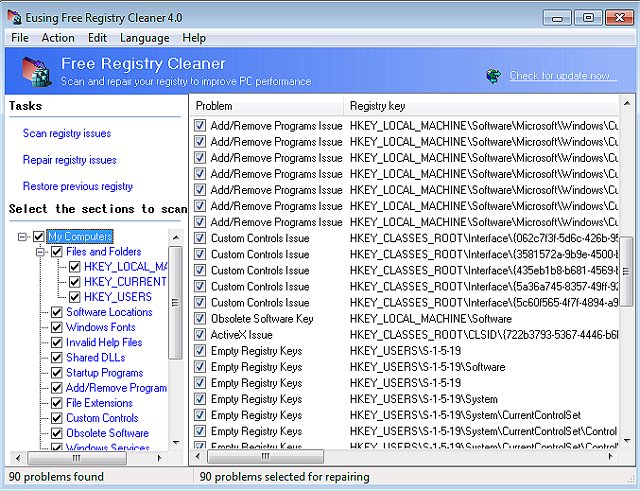This screenshot has width=640, height=491.
Task: Click Scan registry issues link
Action: pyautogui.click(x=67, y=133)
